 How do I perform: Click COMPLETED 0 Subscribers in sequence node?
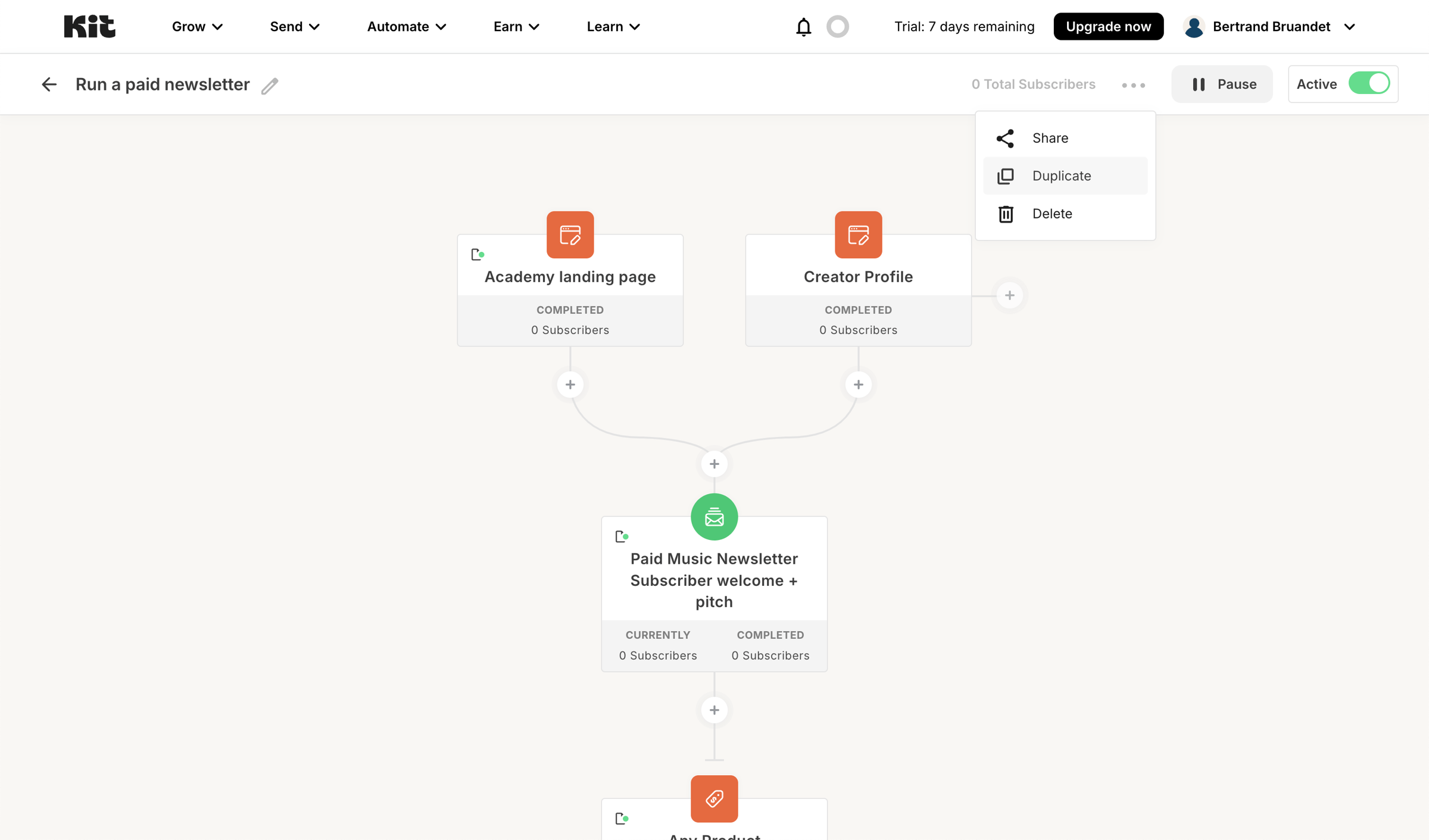pos(770,645)
